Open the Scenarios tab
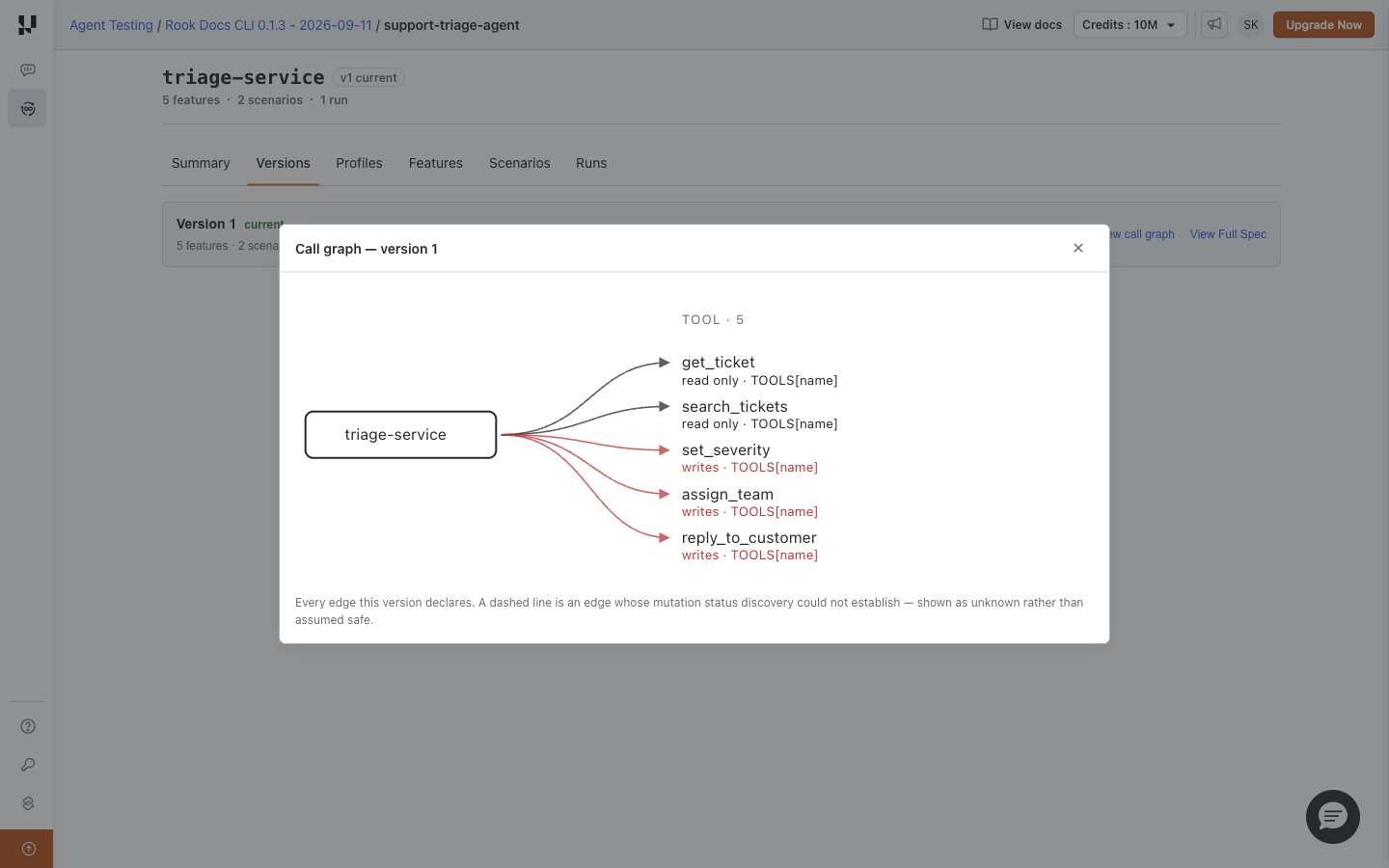The image size is (1389, 868). (x=520, y=163)
